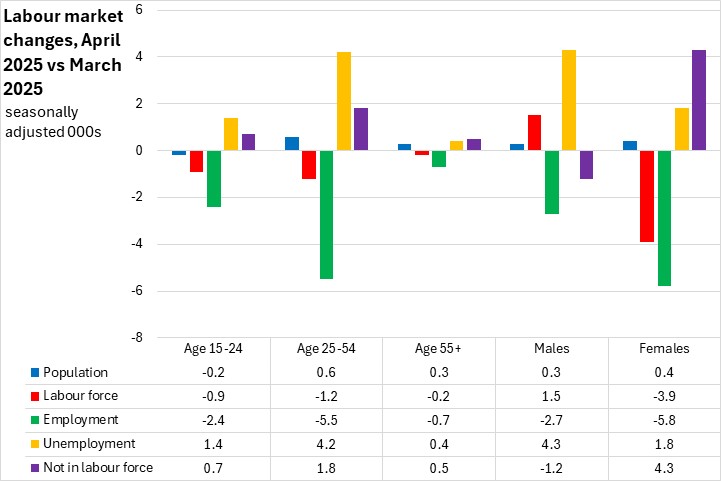Select the purple Not in labour force Females bar
721x481 pixels.
pos(699,100)
